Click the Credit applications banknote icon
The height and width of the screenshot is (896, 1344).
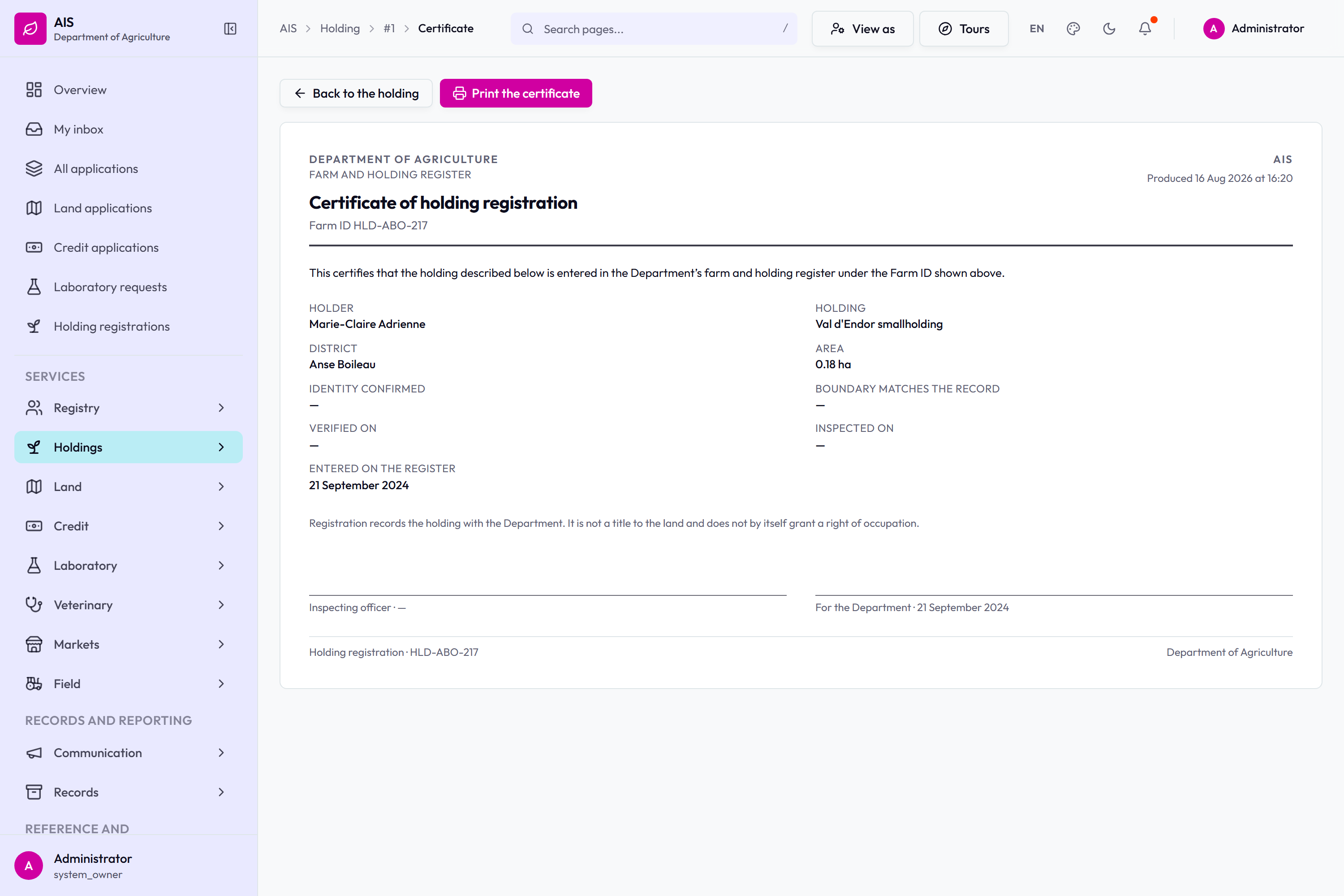[34, 247]
